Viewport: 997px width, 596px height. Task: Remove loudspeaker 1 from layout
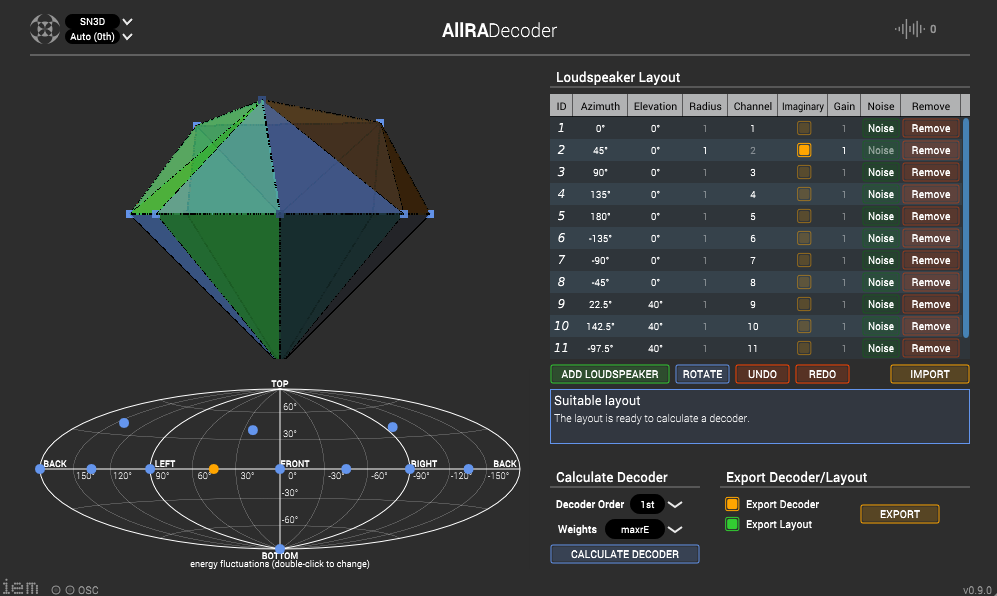pyautogui.click(x=931, y=128)
